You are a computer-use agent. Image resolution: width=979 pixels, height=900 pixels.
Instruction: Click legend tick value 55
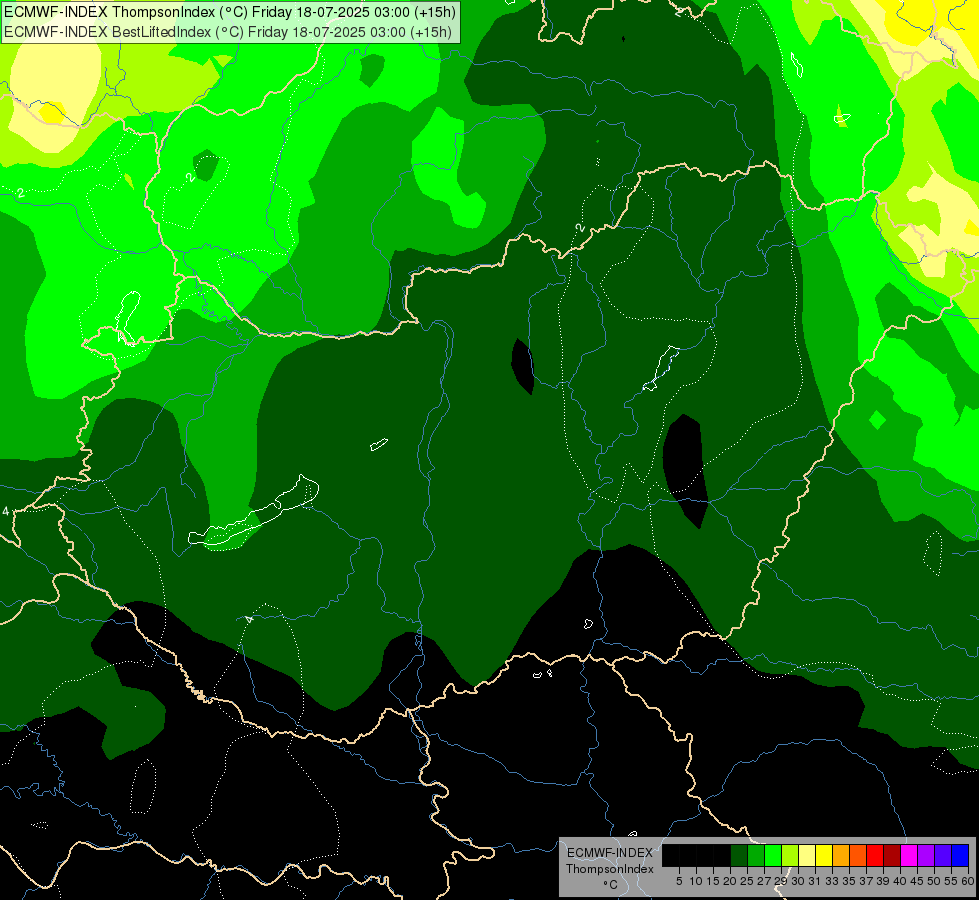[951, 881]
